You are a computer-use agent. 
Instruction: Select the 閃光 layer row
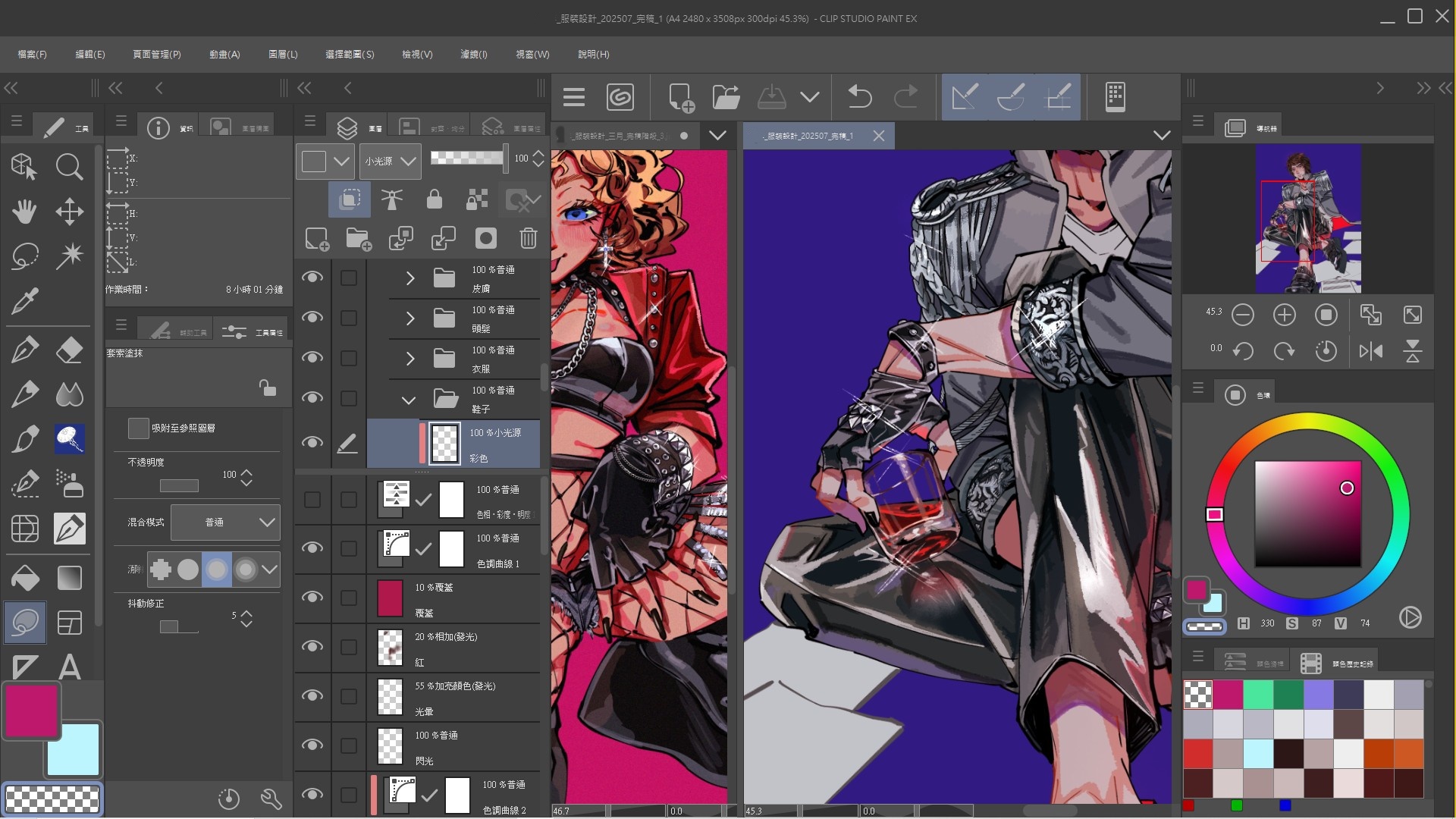tap(455, 747)
